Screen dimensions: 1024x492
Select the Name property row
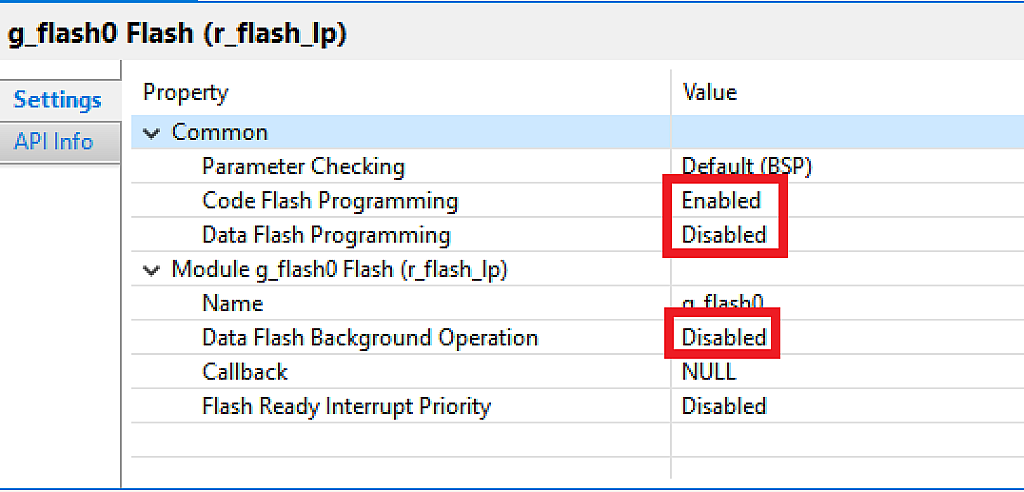(x=232, y=303)
